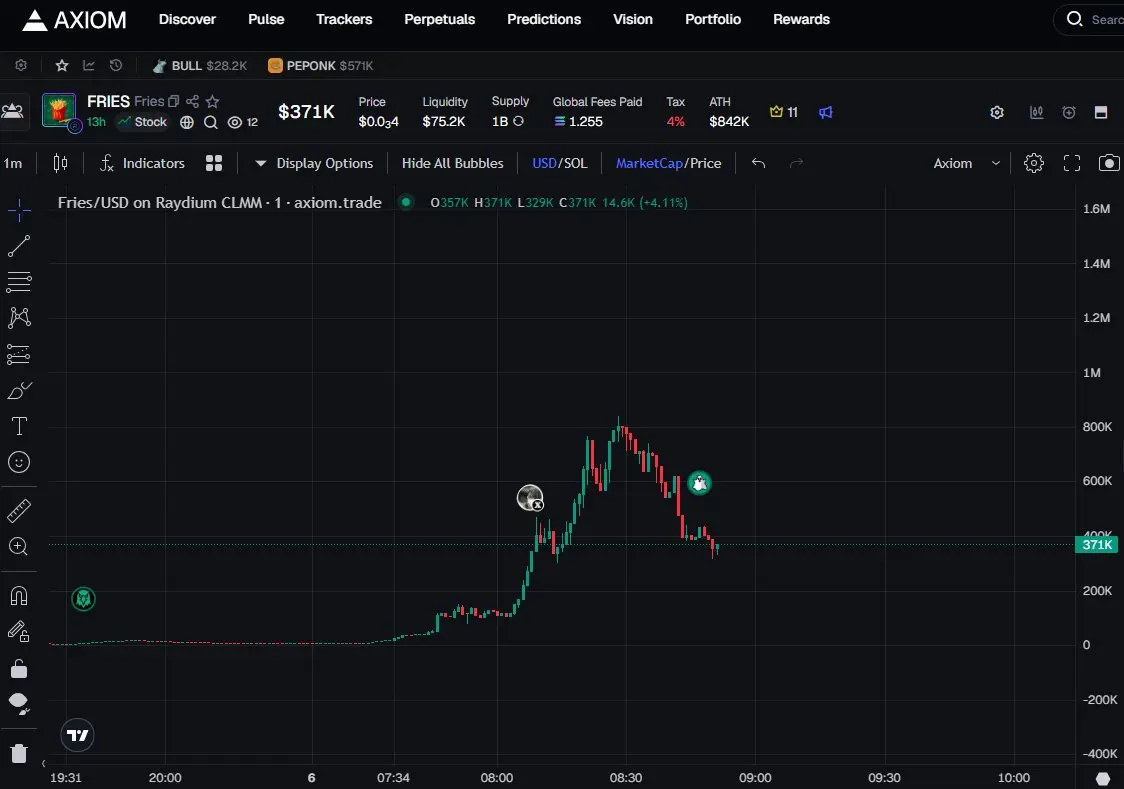Select the trend line drawing tool
This screenshot has height=789, width=1124.
pos(19,246)
